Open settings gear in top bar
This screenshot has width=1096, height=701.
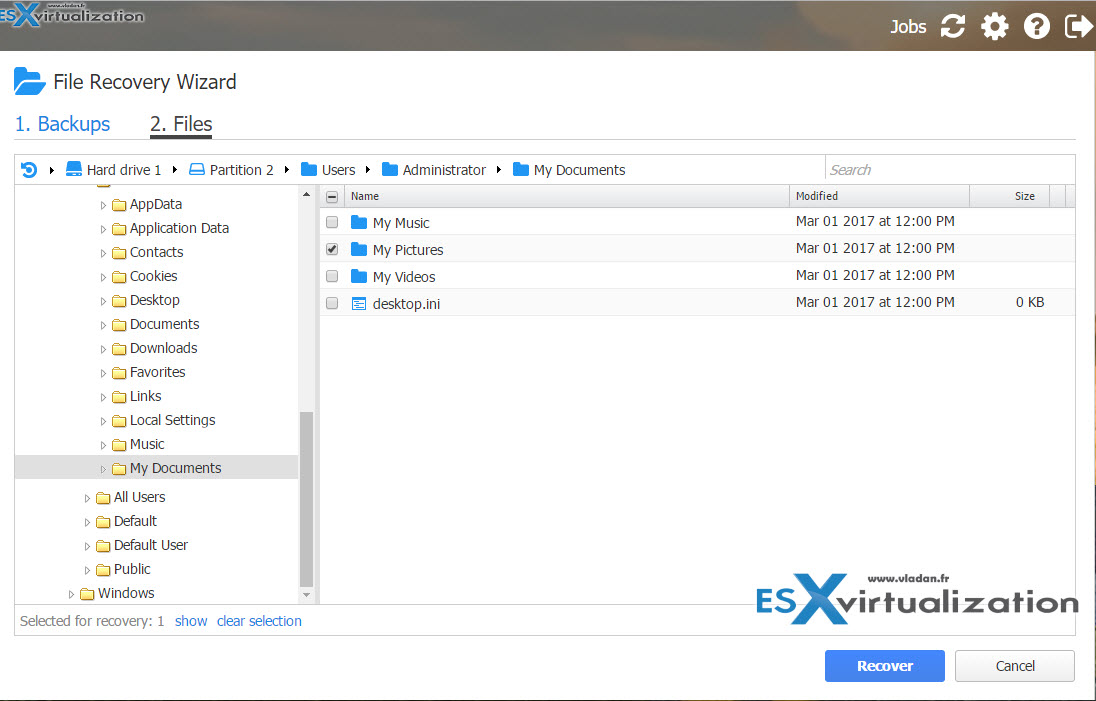click(x=995, y=27)
